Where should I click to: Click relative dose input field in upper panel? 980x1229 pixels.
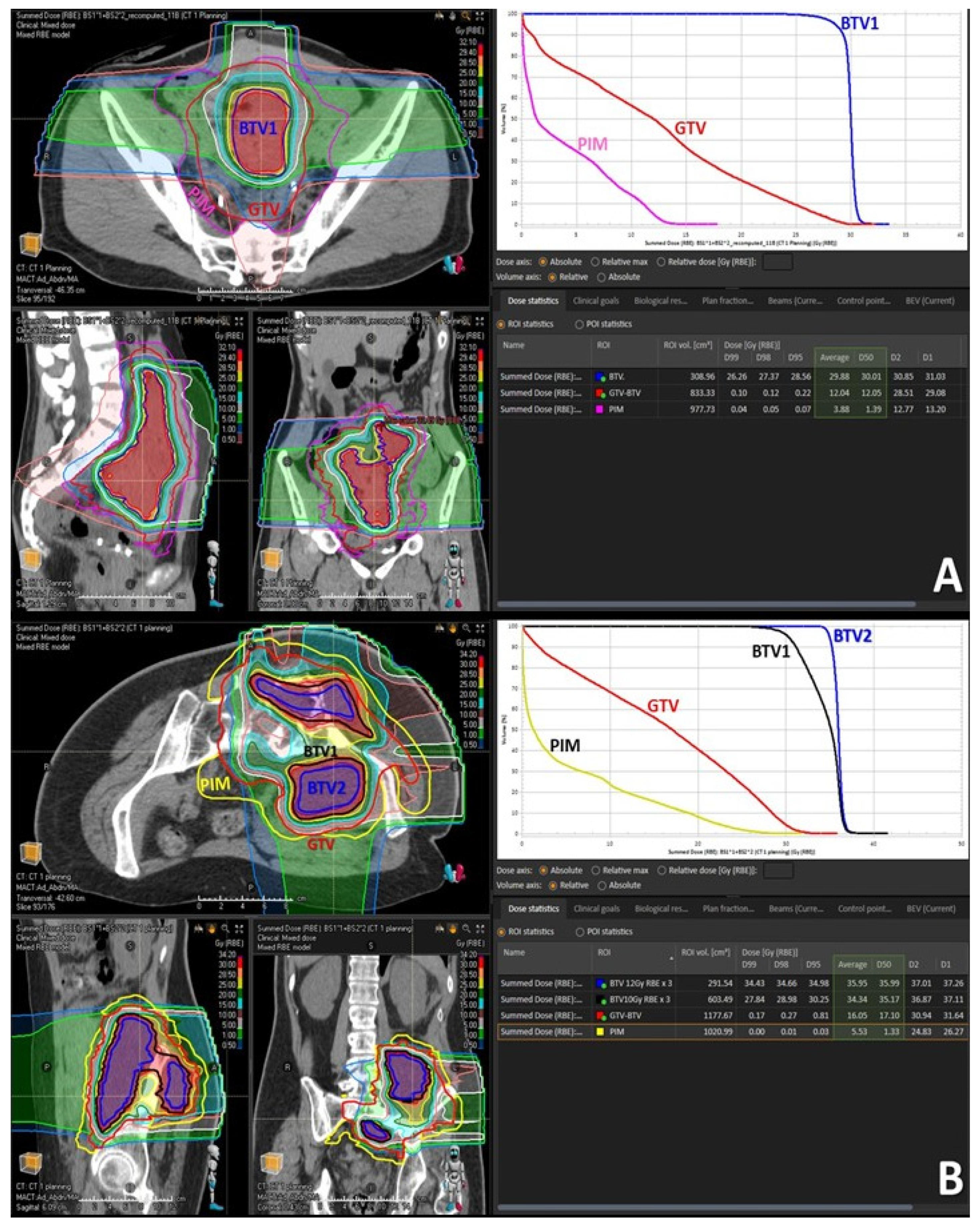(x=777, y=262)
